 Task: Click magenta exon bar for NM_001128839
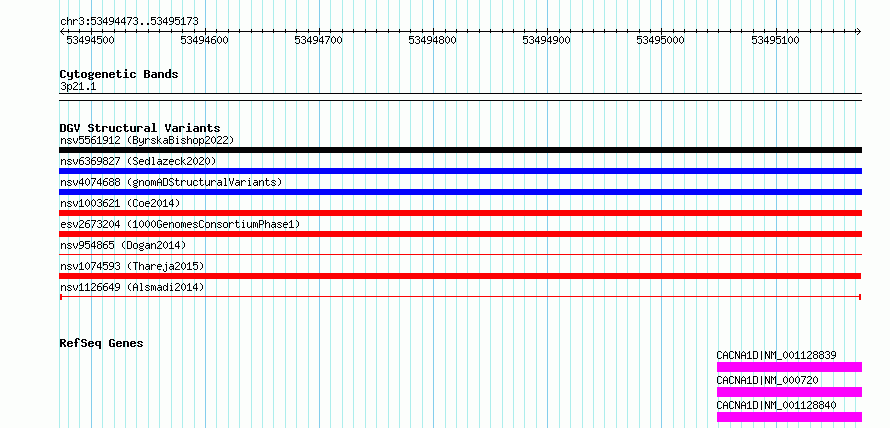(790, 367)
